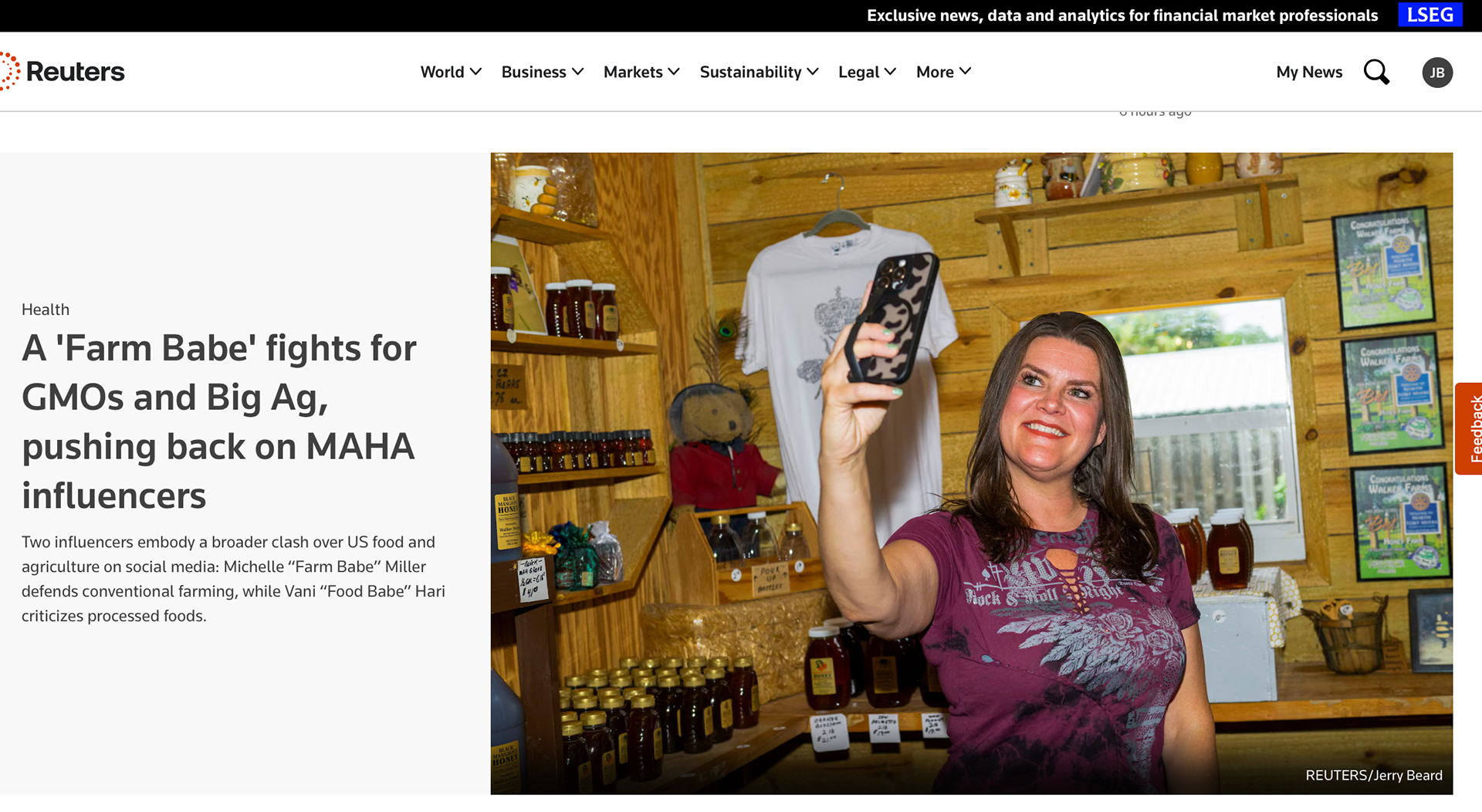Open the Health category link
The width and height of the screenshot is (1482, 812).
click(46, 310)
